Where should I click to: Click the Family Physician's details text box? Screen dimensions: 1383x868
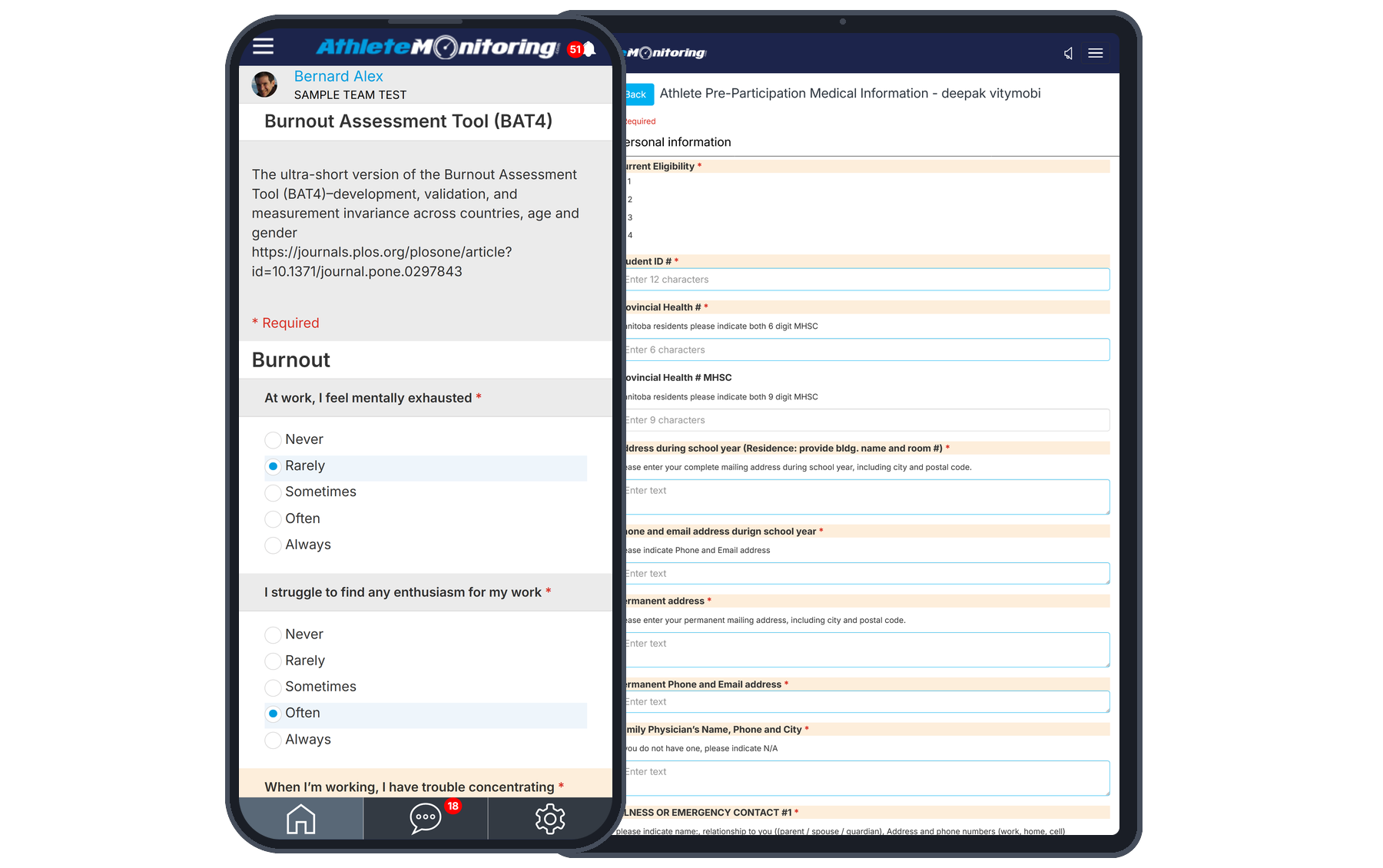pyautogui.click(x=866, y=778)
